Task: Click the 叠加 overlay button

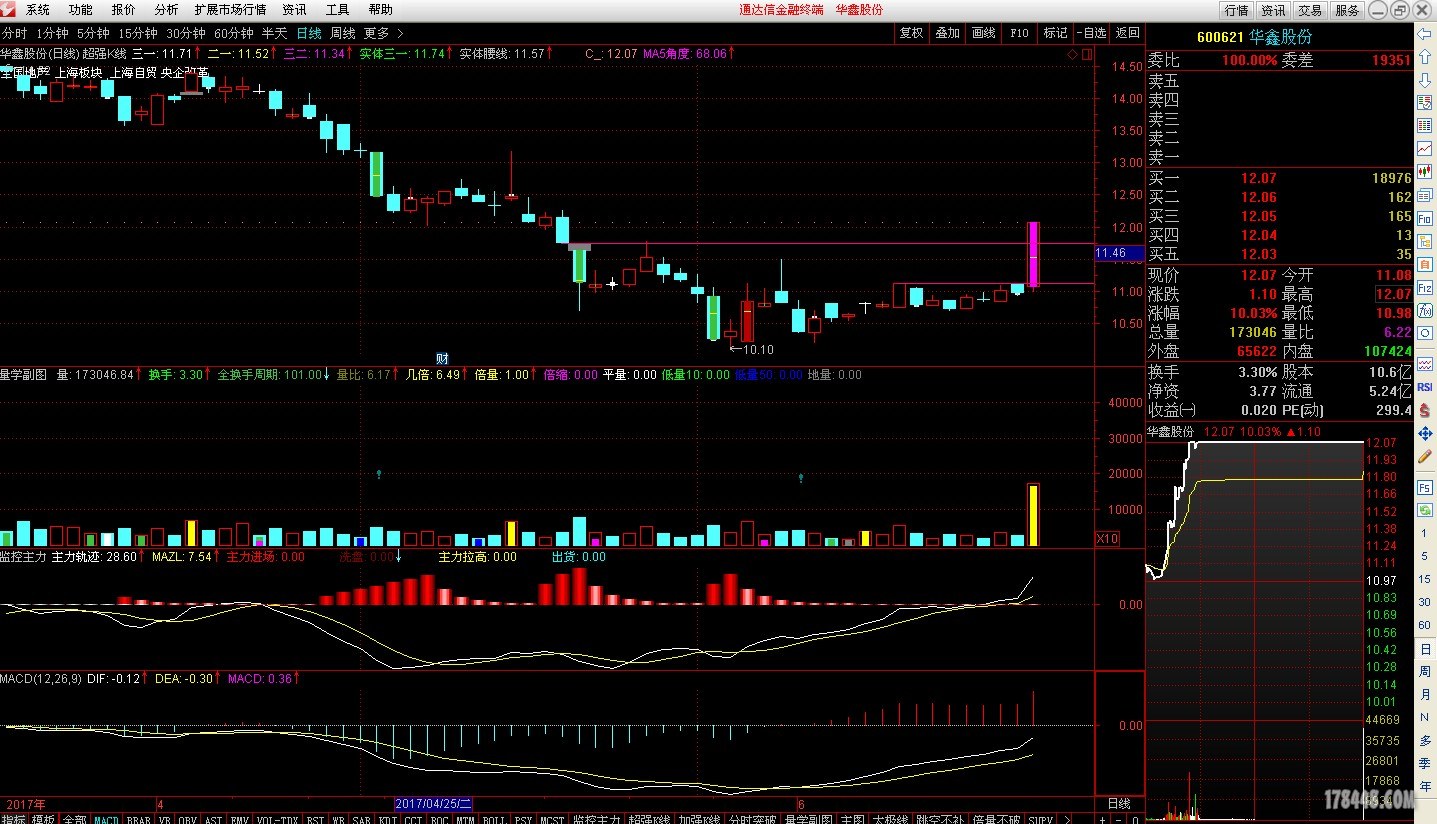Action: 947,33
